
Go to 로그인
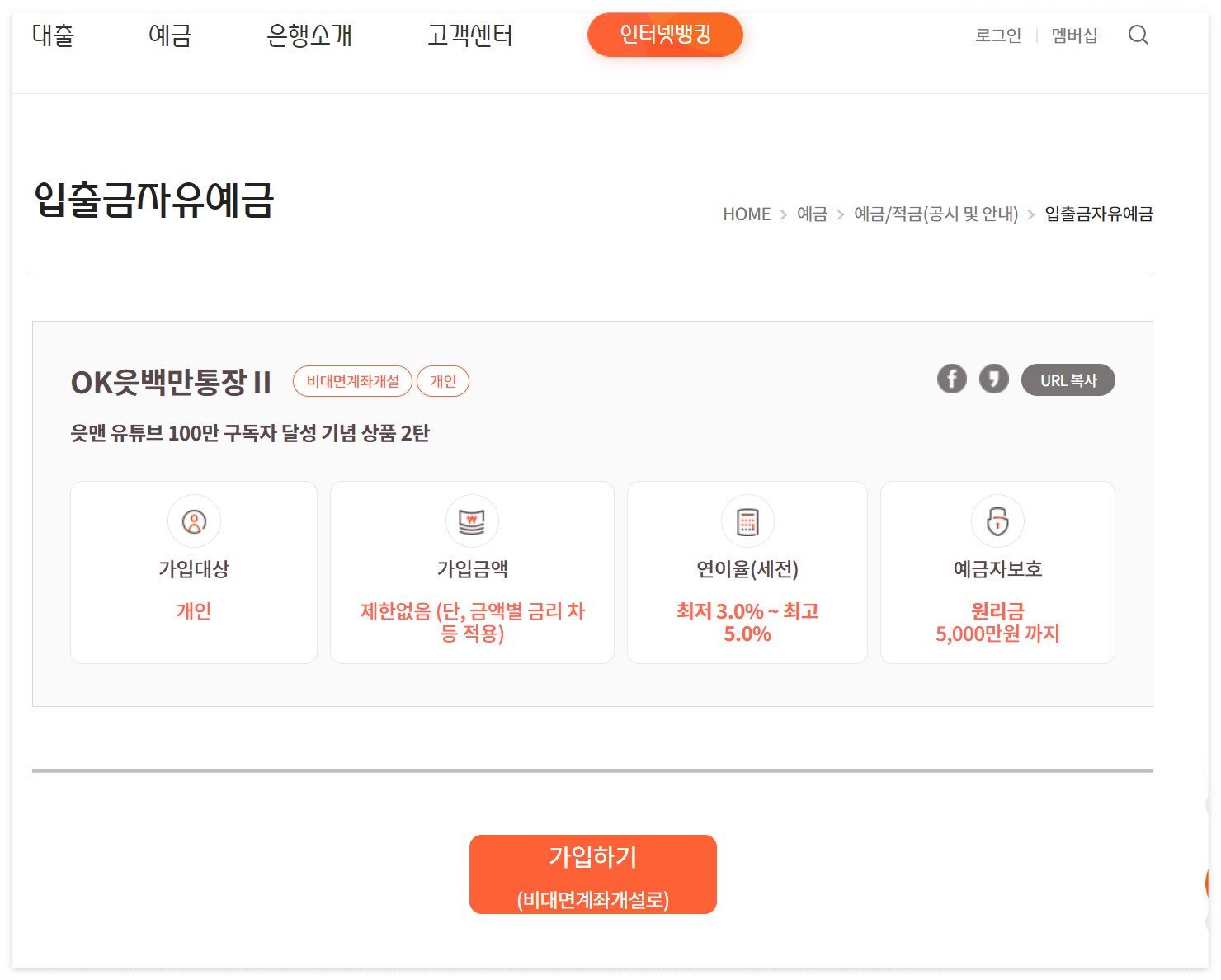pos(997,35)
